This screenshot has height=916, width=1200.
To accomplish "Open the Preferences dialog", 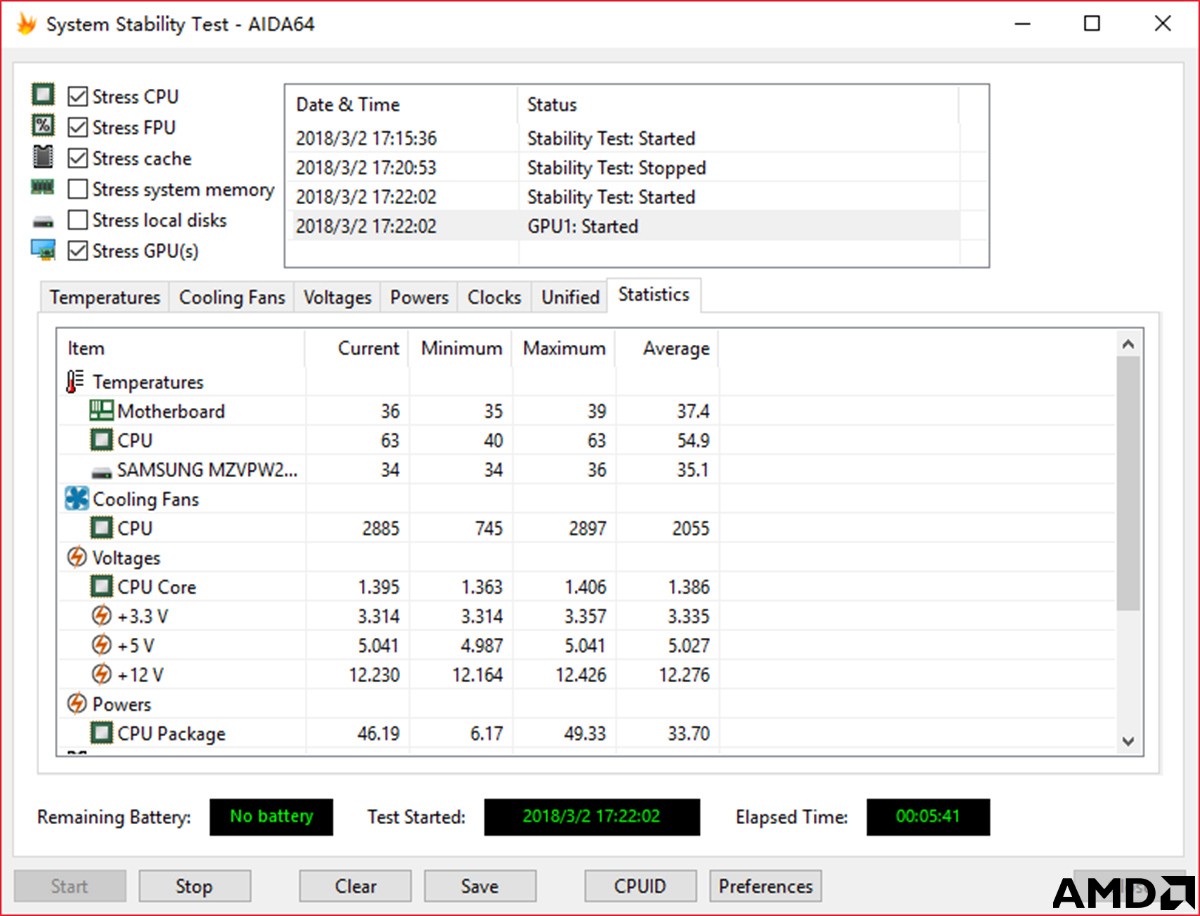I will (766, 886).
